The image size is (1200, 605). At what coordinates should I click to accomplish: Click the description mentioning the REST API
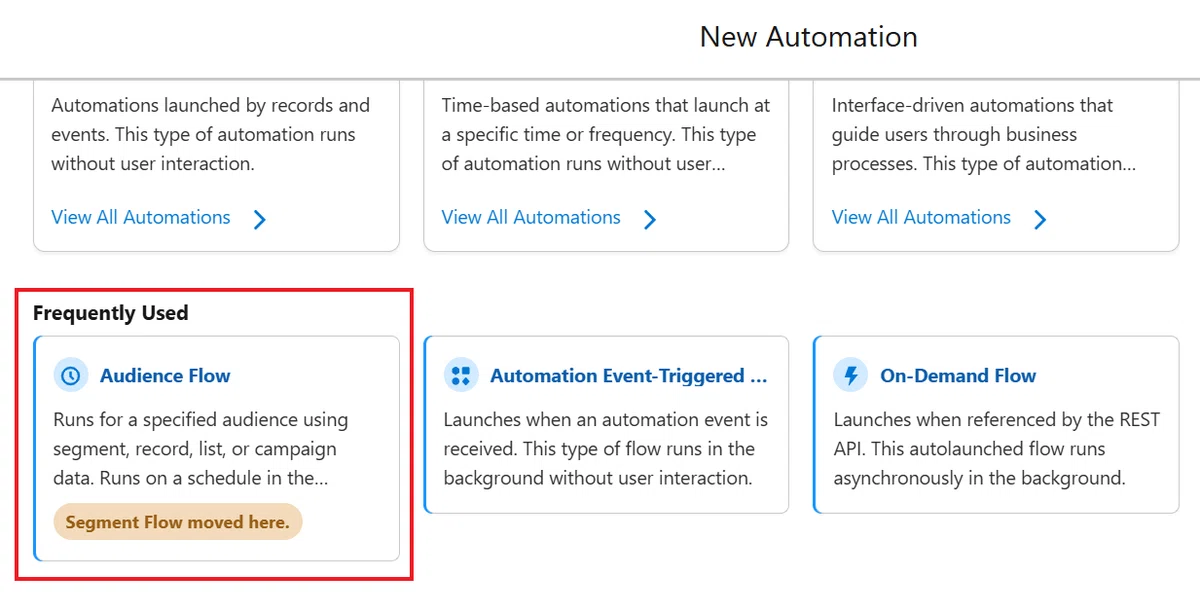tap(996, 449)
